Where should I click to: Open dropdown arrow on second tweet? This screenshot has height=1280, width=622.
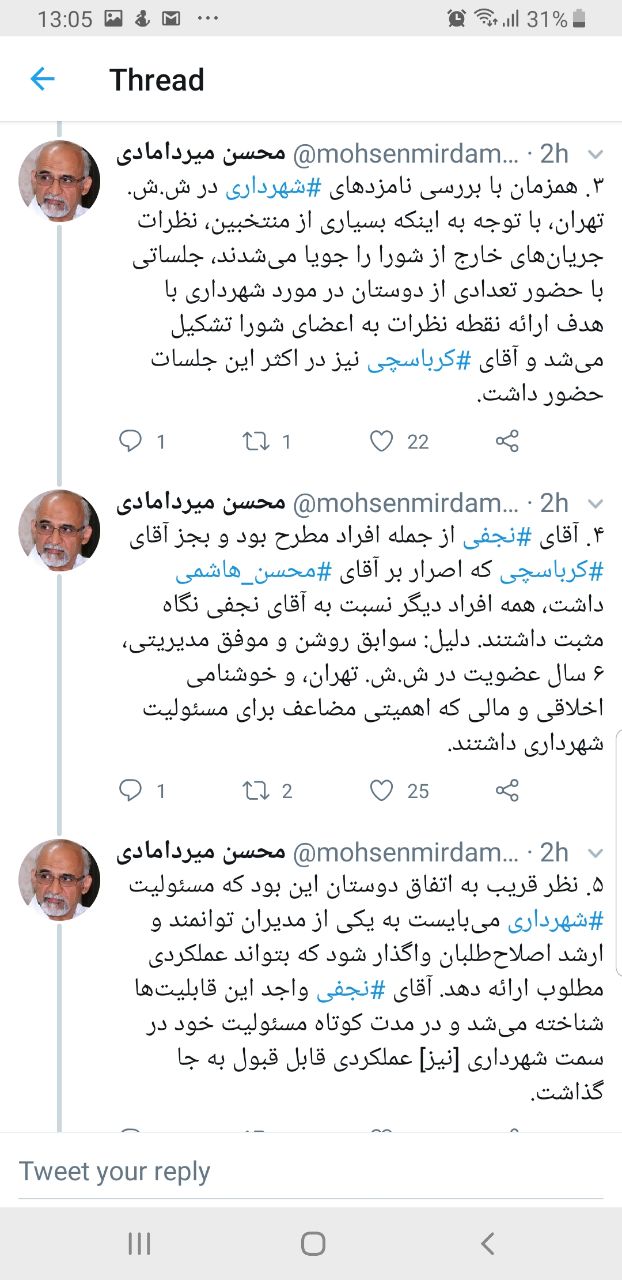[594, 504]
